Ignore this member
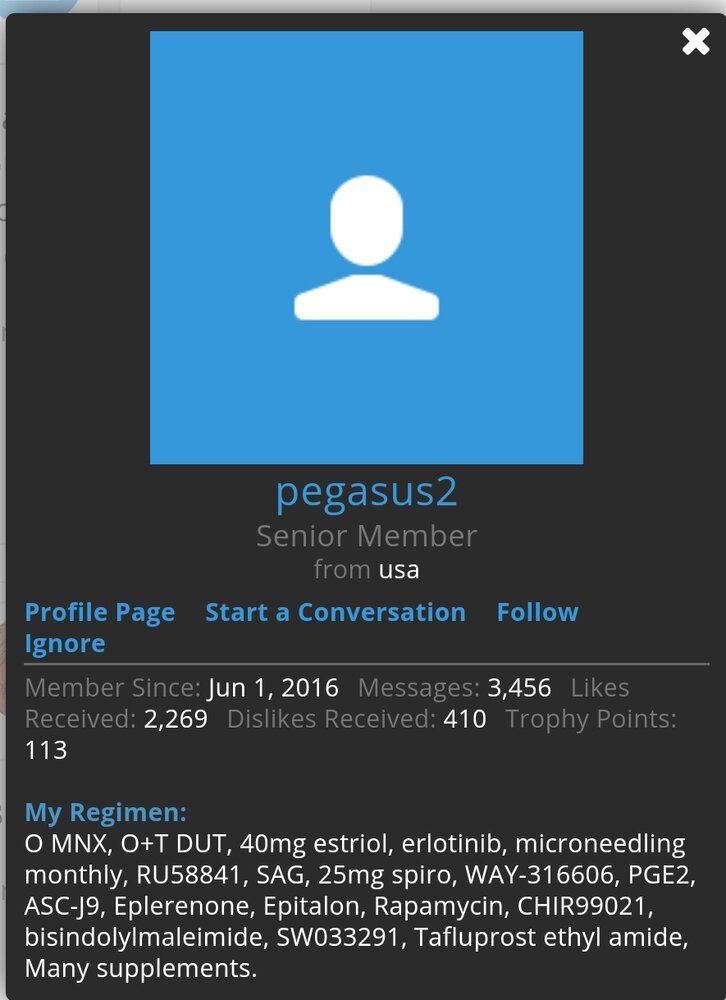This screenshot has height=1000, width=726. [64, 644]
